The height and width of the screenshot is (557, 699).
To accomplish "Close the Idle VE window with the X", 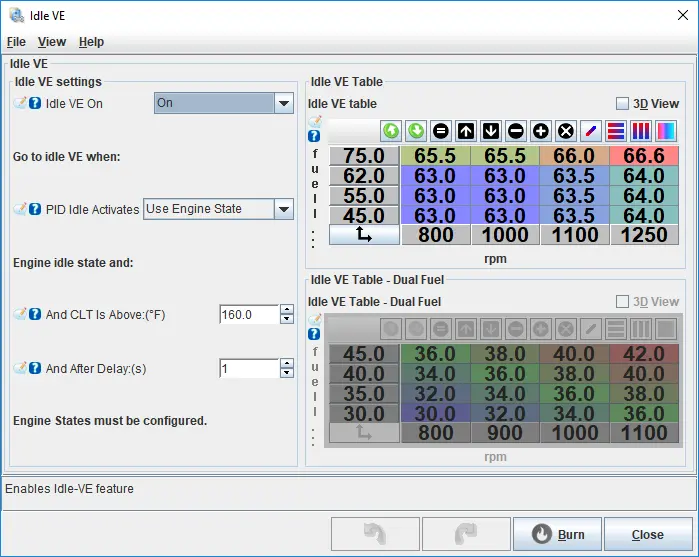I will [x=683, y=15].
